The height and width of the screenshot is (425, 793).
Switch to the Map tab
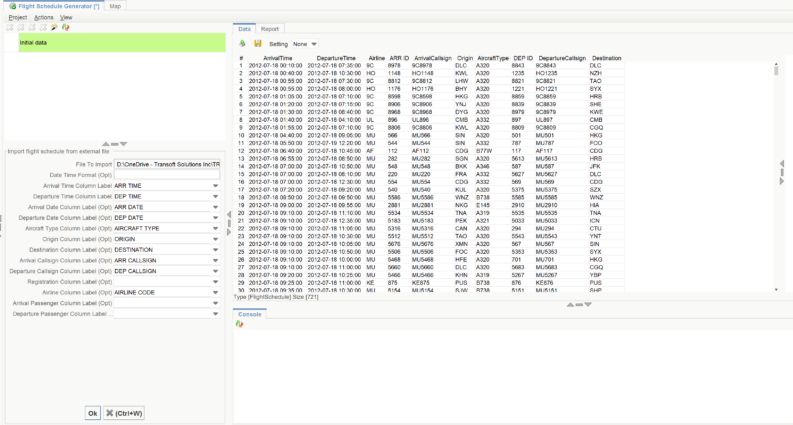tap(116, 6)
